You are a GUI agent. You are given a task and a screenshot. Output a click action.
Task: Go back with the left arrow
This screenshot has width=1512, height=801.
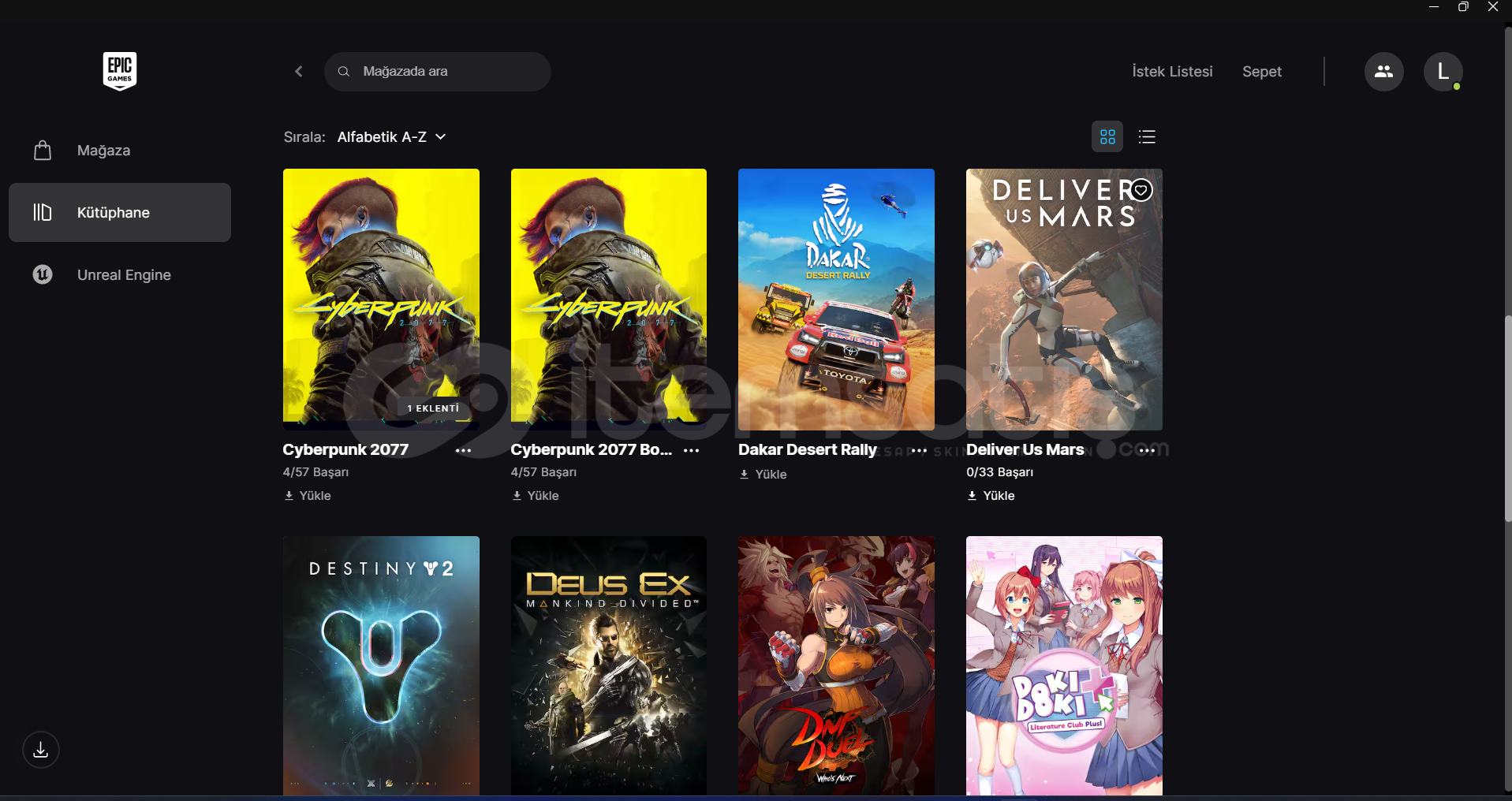point(299,72)
